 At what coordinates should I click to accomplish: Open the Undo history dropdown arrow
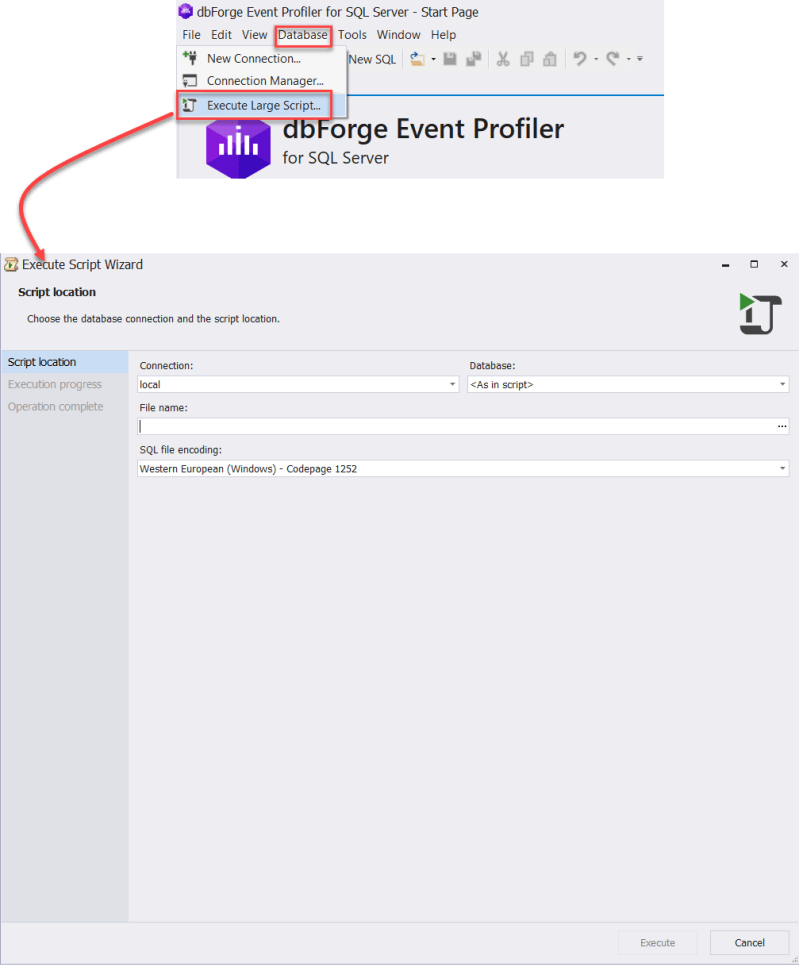[596, 59]
